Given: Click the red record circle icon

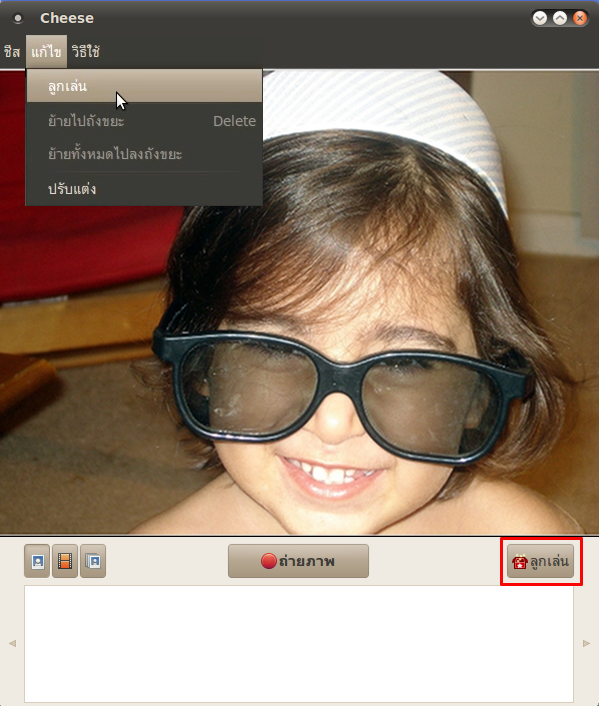Looking at the screenshot, I should 268,561.
